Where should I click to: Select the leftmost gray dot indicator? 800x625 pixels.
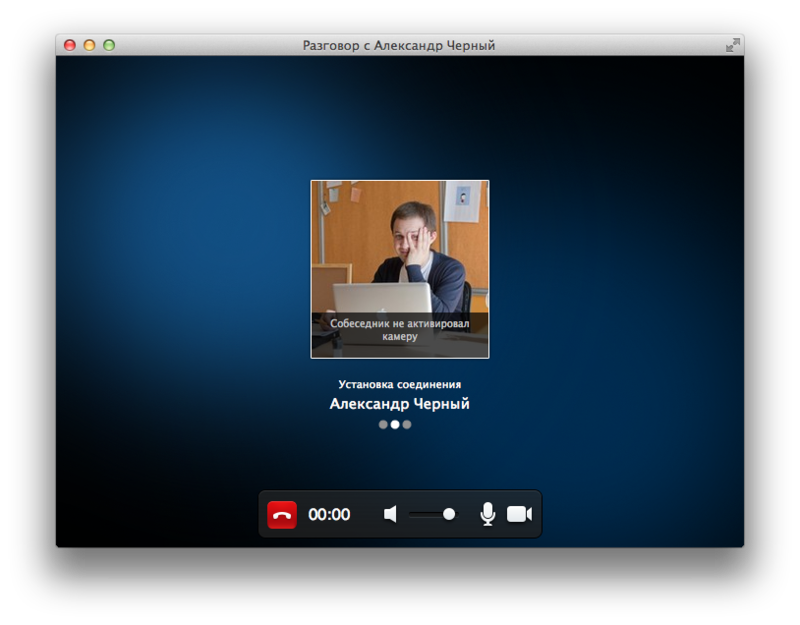point(383,424)
